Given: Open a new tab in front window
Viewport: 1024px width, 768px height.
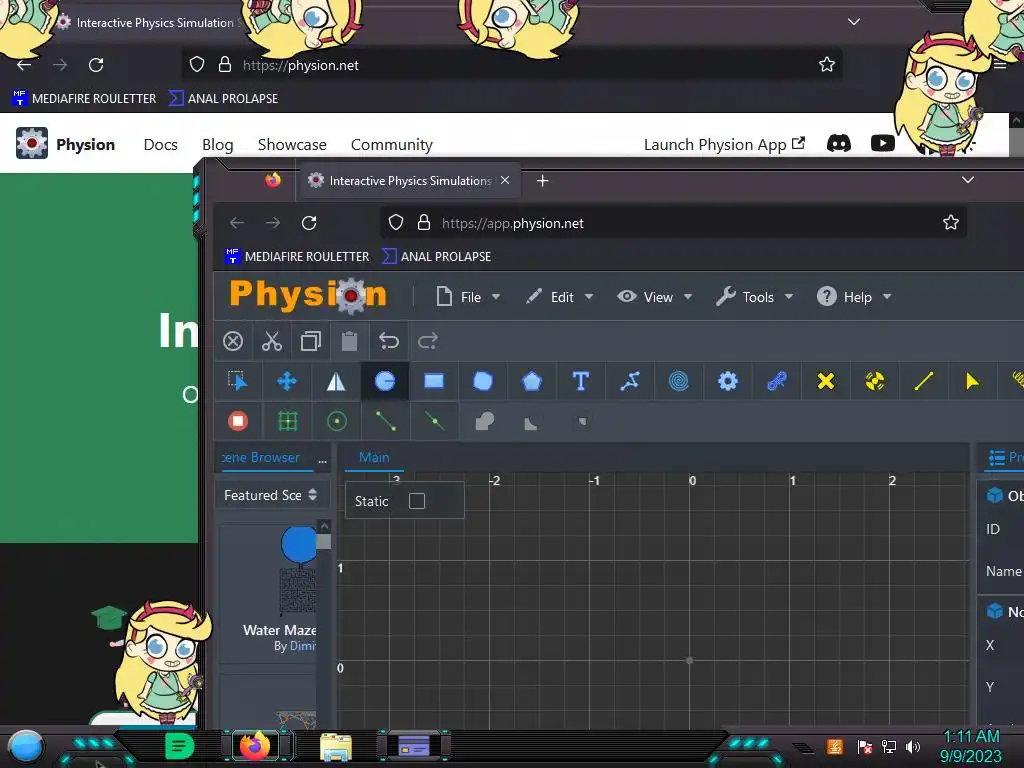Looking at the screenshot, I should tap(543, 180).
